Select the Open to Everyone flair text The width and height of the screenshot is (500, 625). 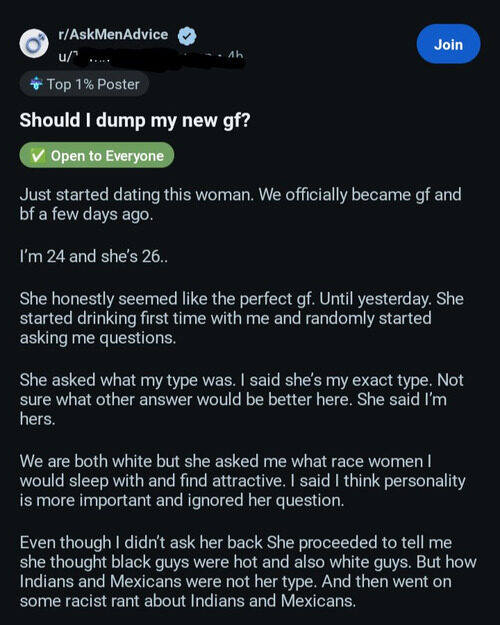pyautogui.click(x=107, y=156)
